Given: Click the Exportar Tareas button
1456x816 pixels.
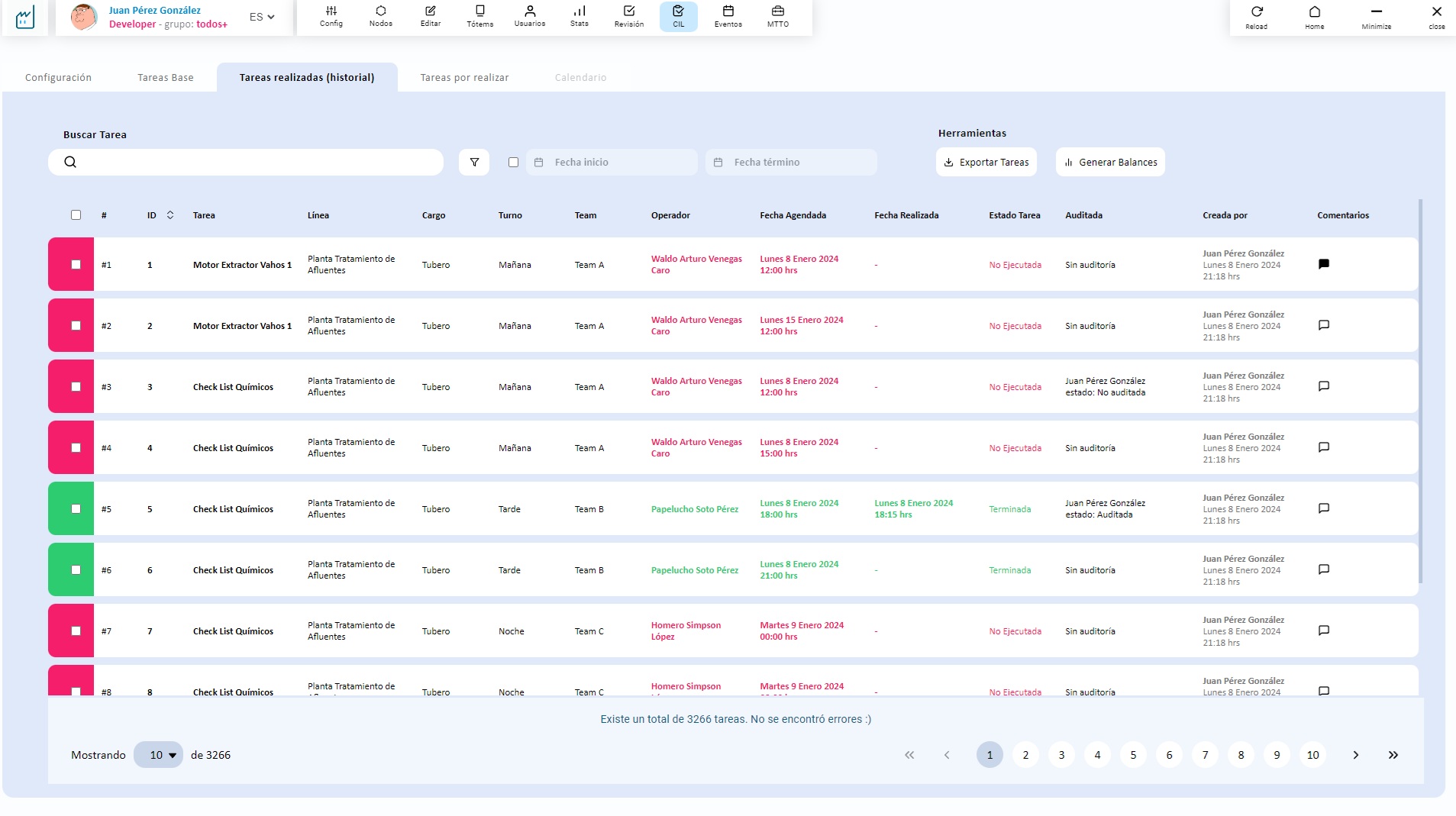Looking at the screenshot, I should [986, 162].
